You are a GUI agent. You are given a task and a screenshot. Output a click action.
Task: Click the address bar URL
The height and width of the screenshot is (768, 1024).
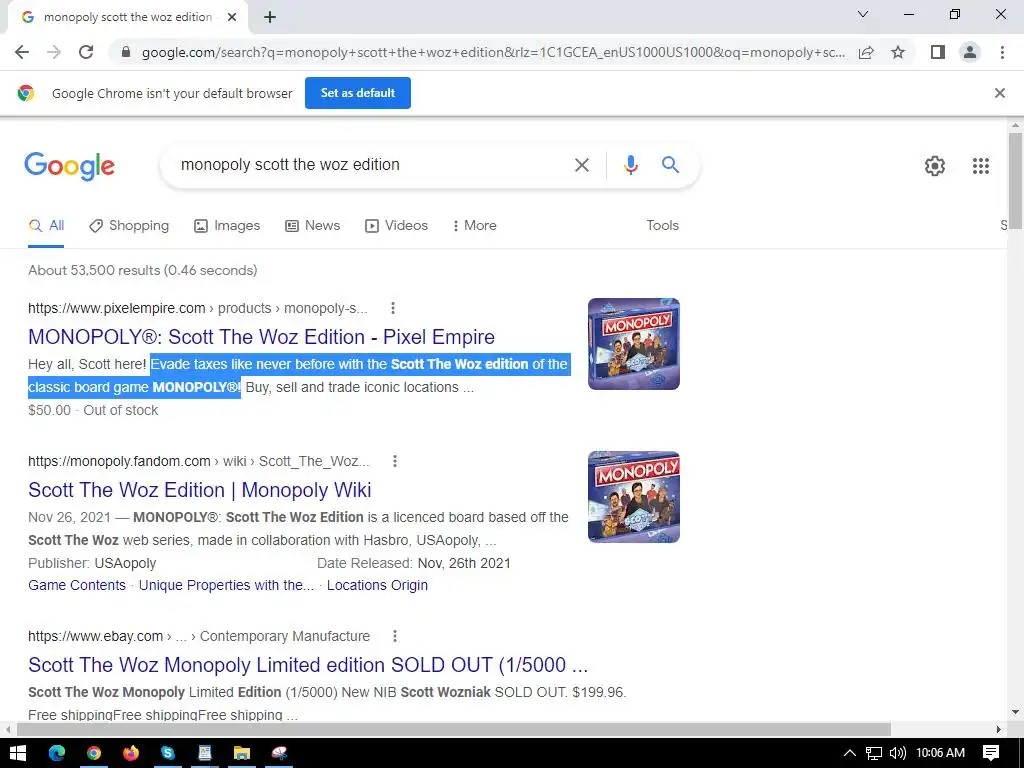493,52
